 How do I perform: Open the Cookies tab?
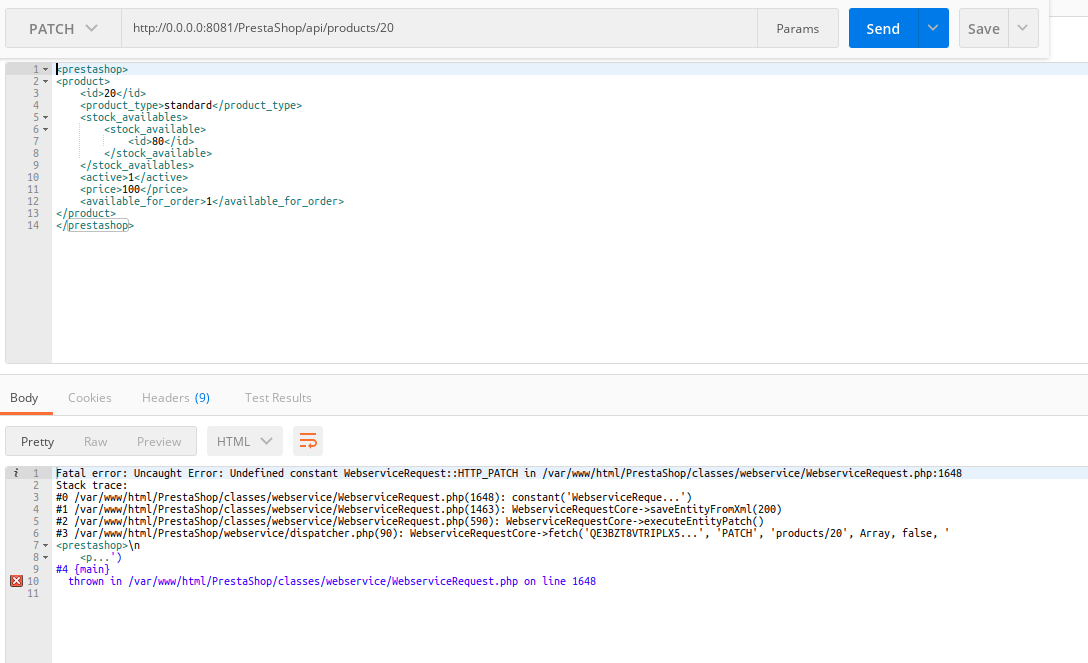(89, 397)
